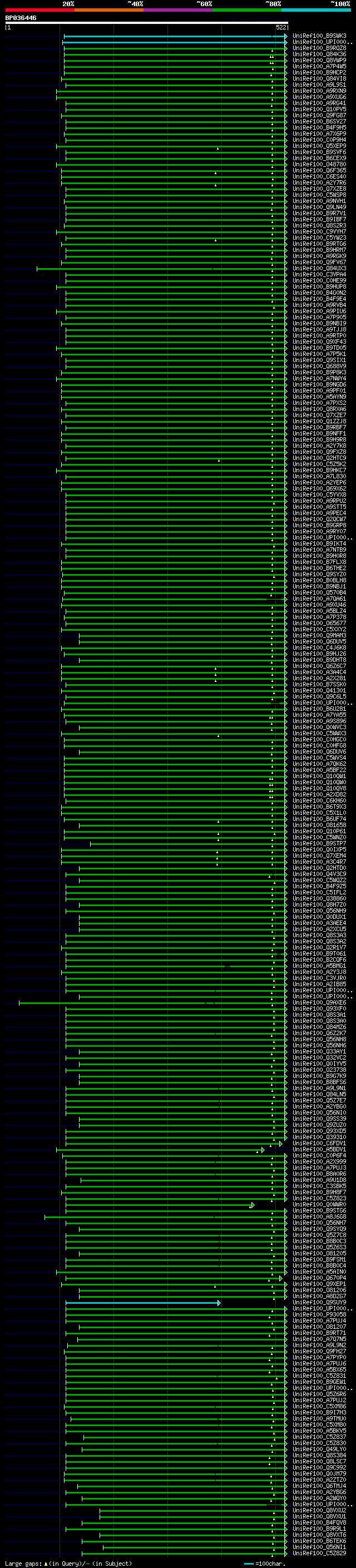Select hit UniRef100_Q10PV5
This screenshot has width=356, height=1568.
point(319,110)
